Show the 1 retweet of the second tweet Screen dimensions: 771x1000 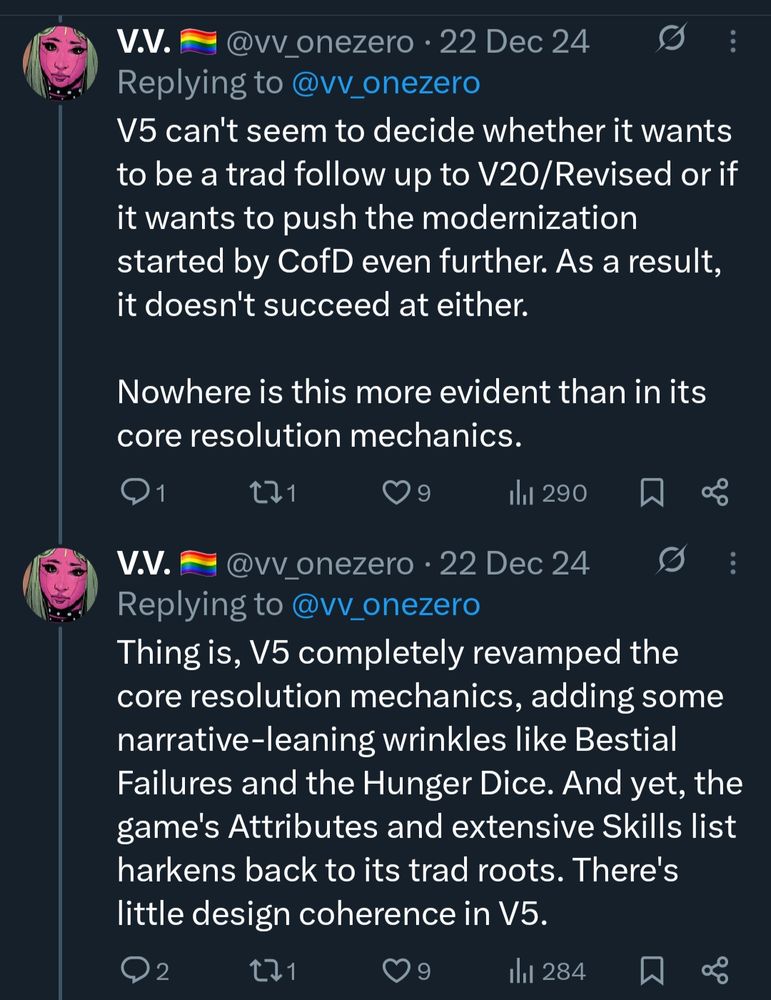(x=263, y=970)
